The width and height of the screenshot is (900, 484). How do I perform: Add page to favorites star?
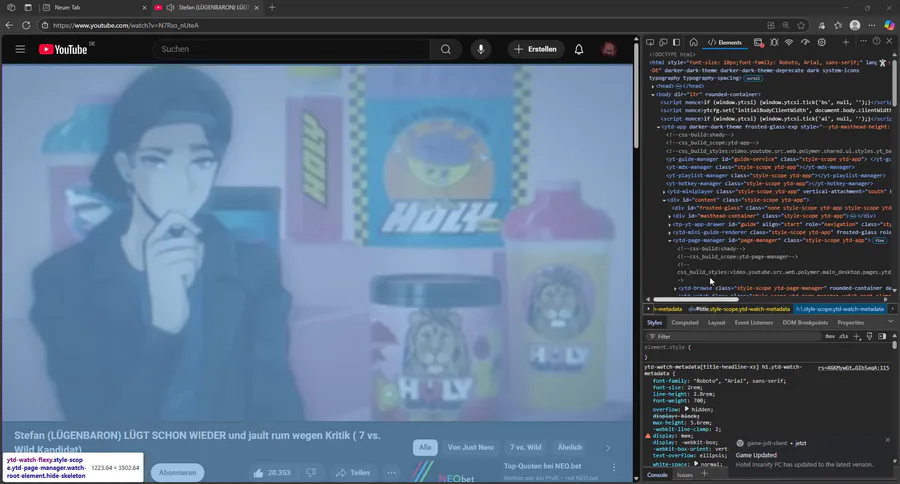click(801, 25)
